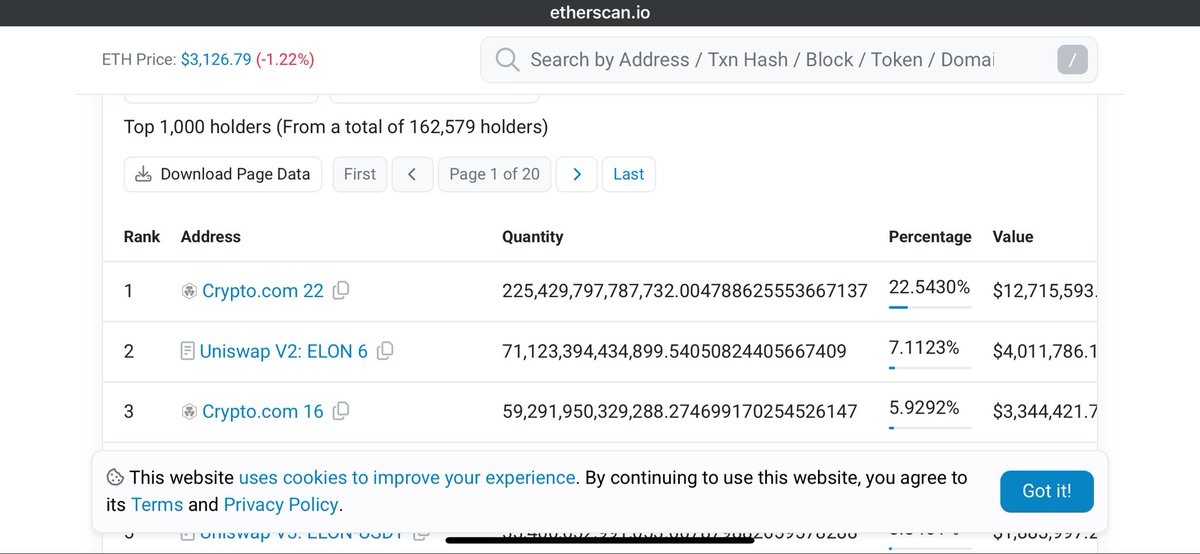Viewport: 1200px width, 554px height.
Task: Click the 22.5430% percentage value
Action: (929, 287)
